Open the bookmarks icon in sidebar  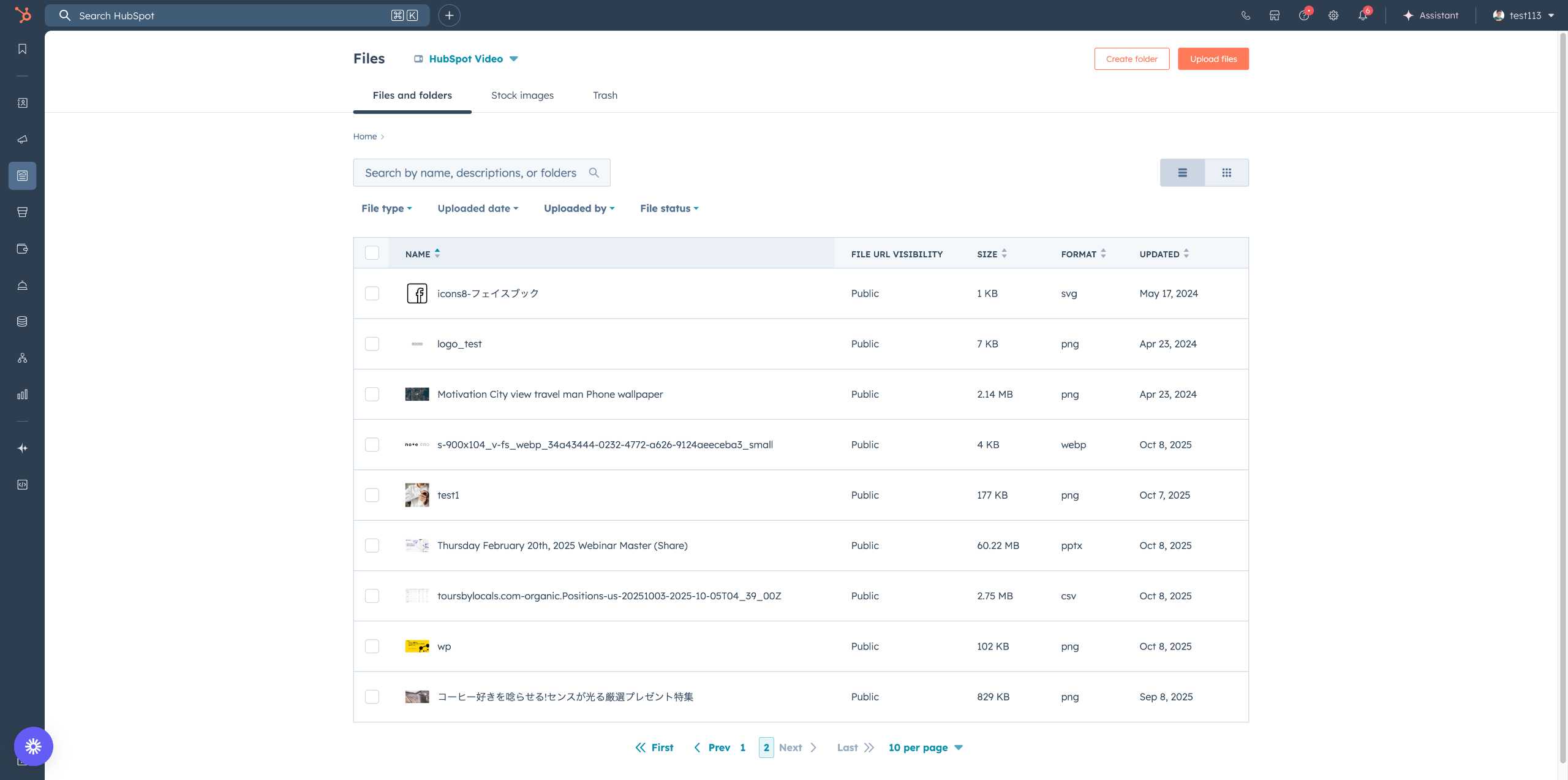23,49
